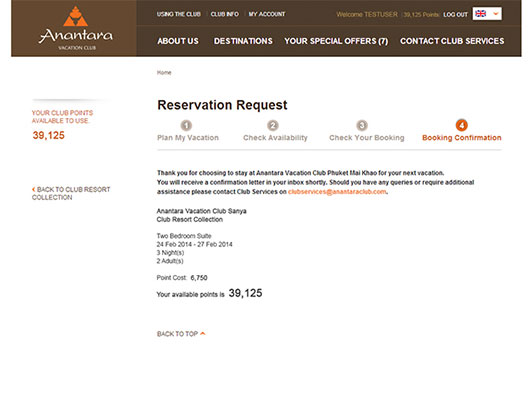Click step 4 orange circle icon
This screenshot has width=530, height=395.
click(462, 125)
